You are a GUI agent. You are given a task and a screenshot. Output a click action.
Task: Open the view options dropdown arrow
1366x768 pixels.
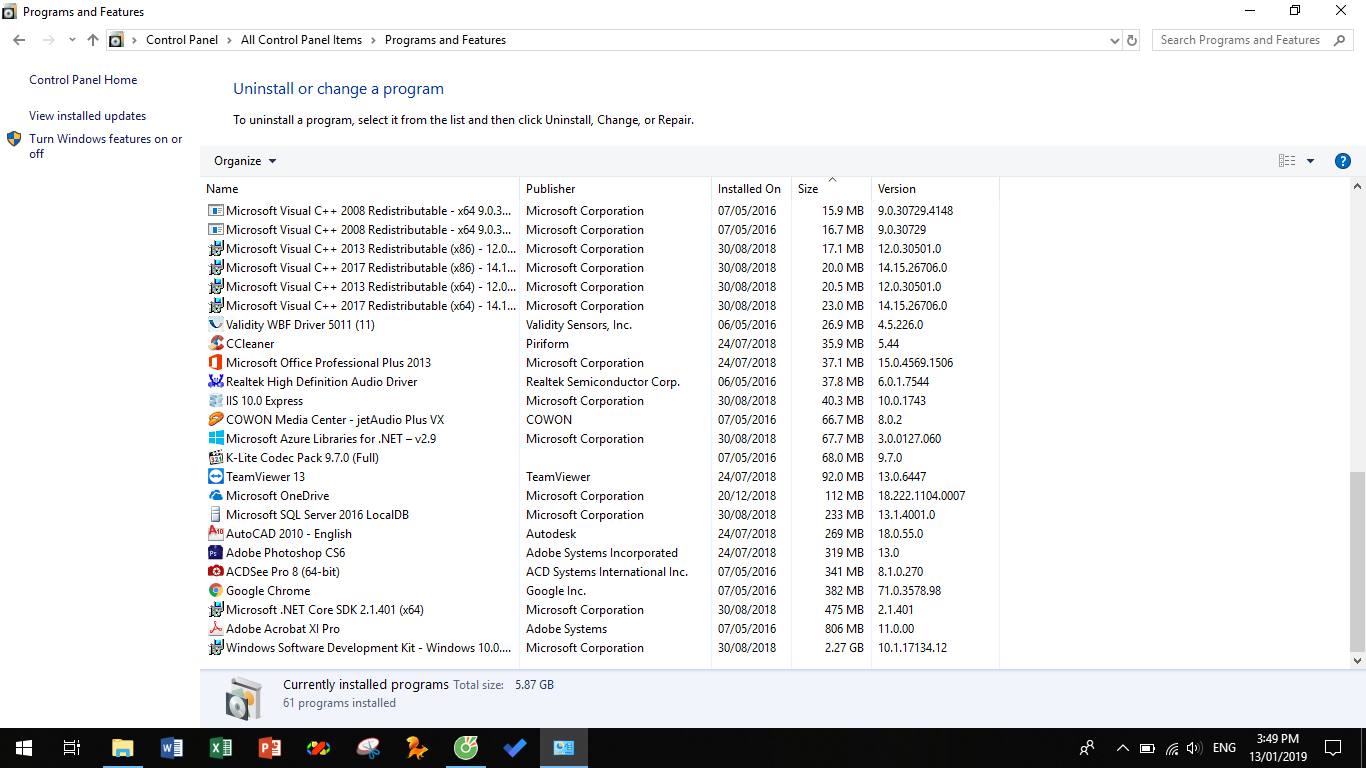click(1310, 161)
